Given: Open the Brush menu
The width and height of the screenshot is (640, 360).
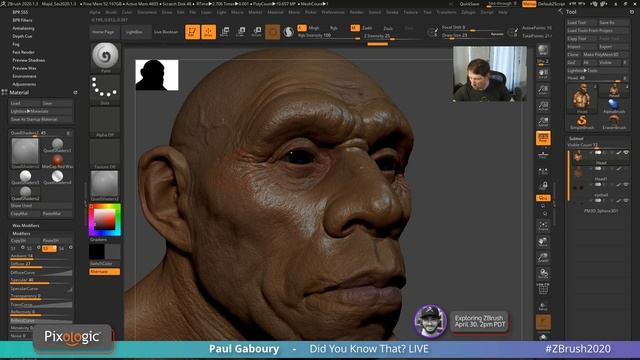Looking at the screenshot, I should click(111, 12).
